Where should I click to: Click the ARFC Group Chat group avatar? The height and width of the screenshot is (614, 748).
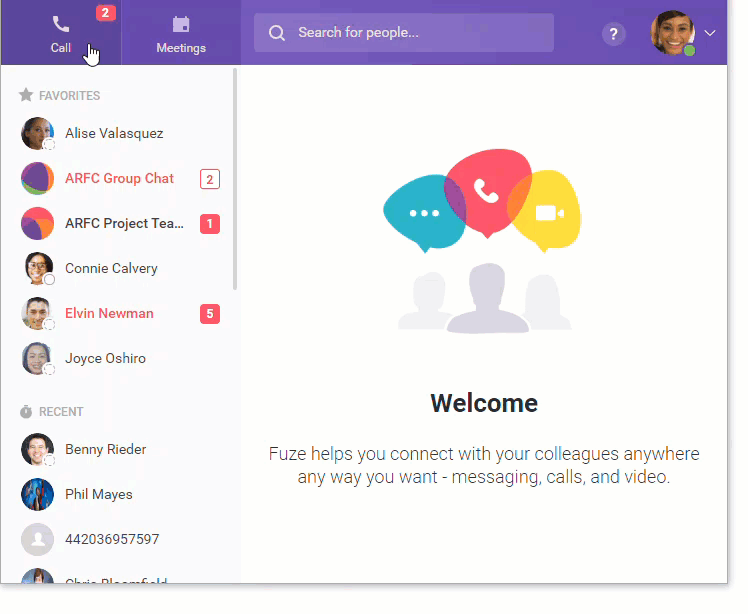(x=37, y=178)
